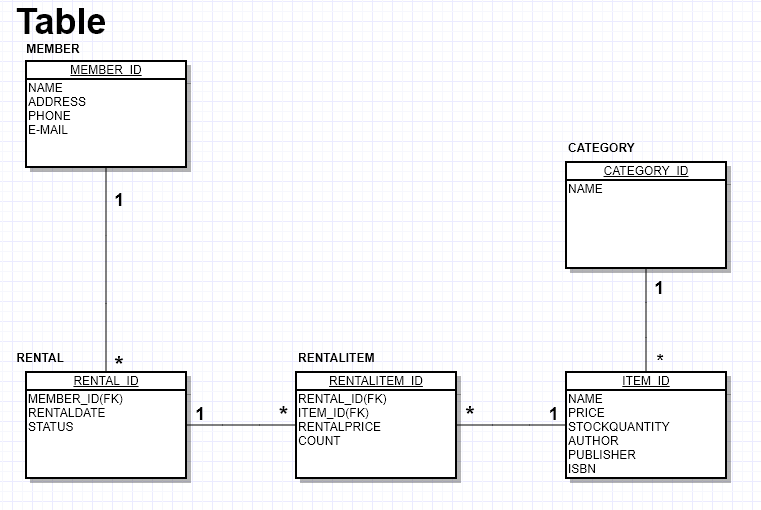Select the MEMBER-to-RENTAL relationship line

[106, 270]
